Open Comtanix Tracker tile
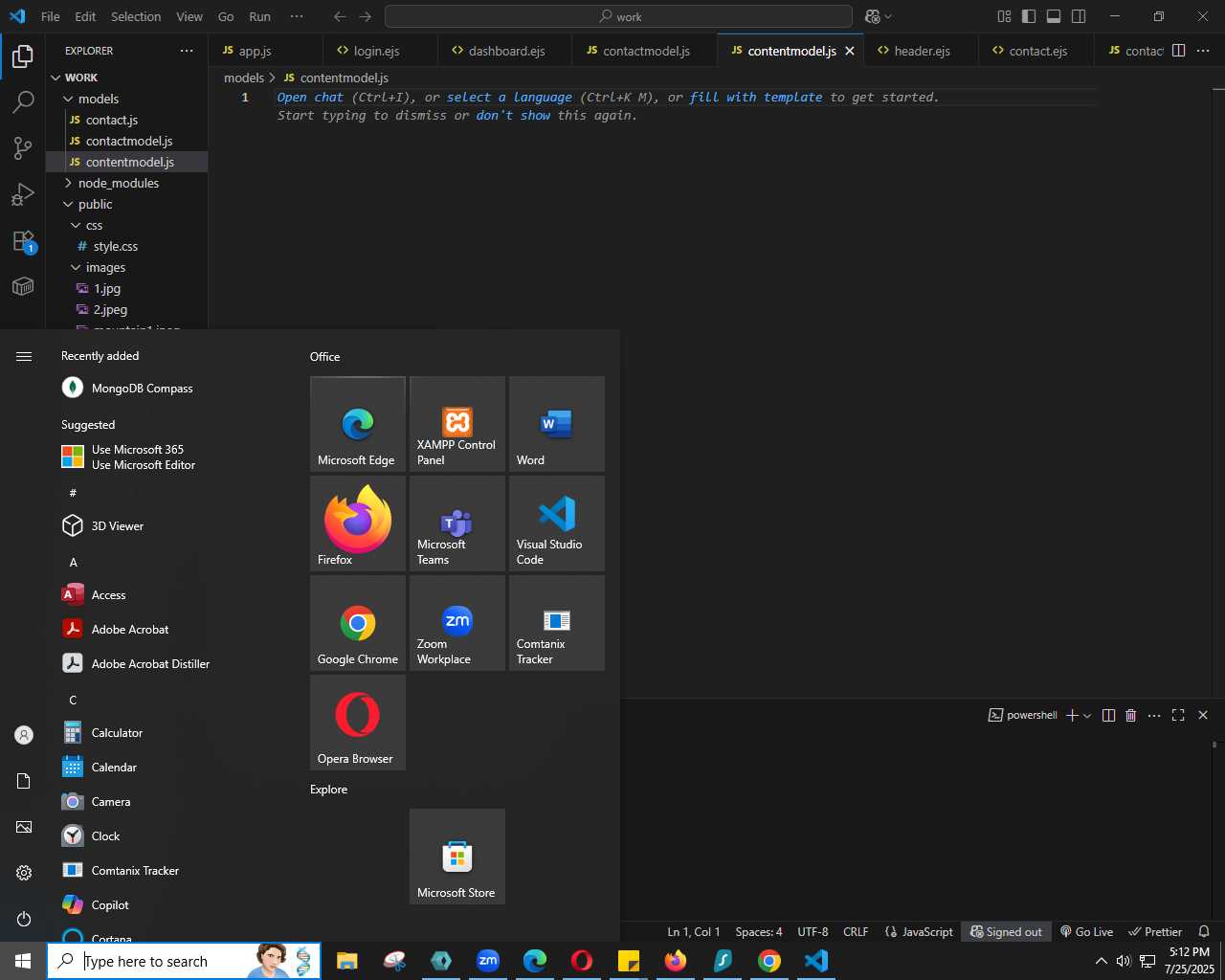Viewport: 1225px width, 980px height. coord(557,623)
